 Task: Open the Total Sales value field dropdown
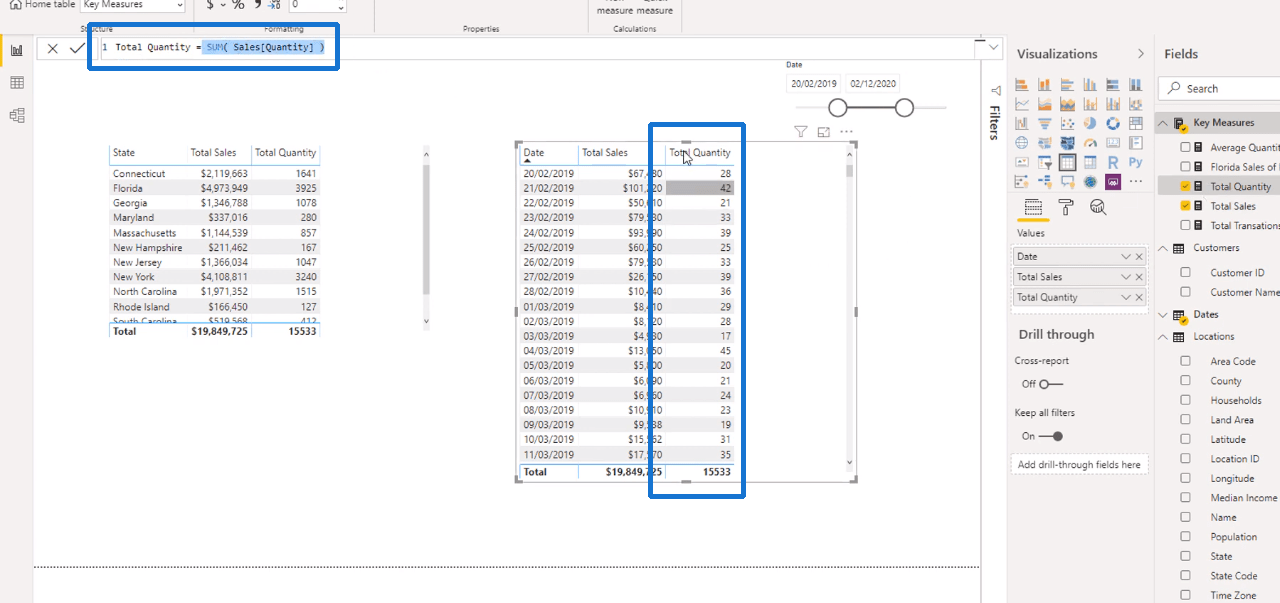tap(1127, 277)
